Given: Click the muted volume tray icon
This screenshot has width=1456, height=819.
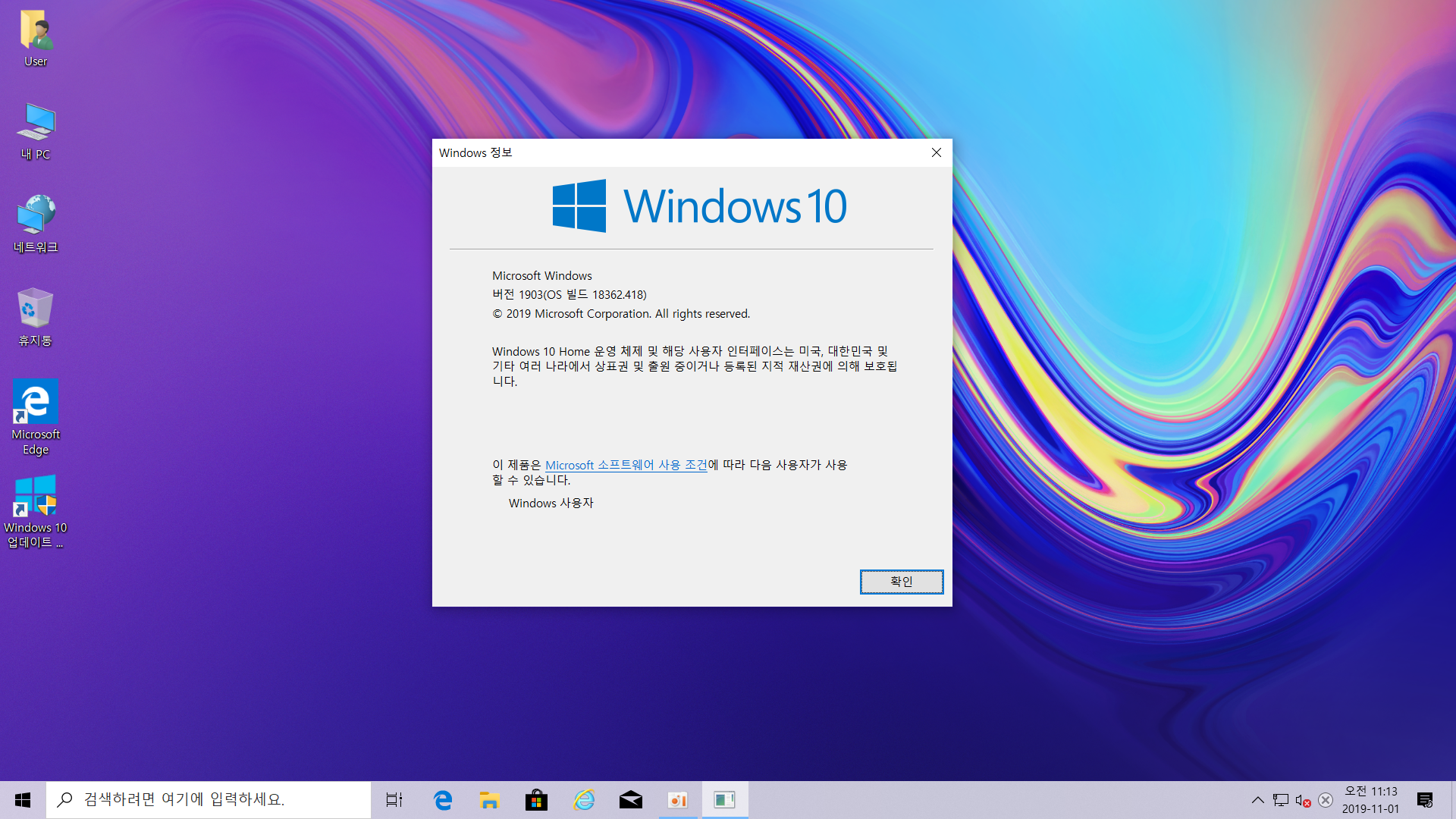Looking at the screenshot, I should pos(1303,800).
